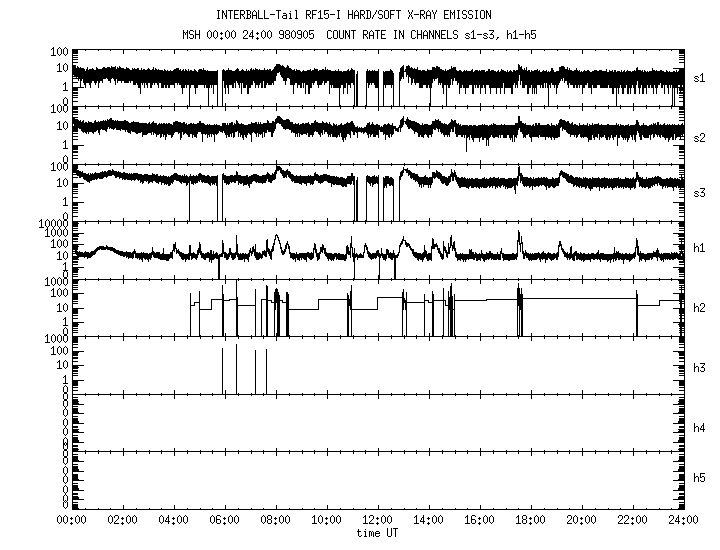The width and height of the screenshot is (720, 550).
Task: Click the h3 channel label
Action: 699,370
